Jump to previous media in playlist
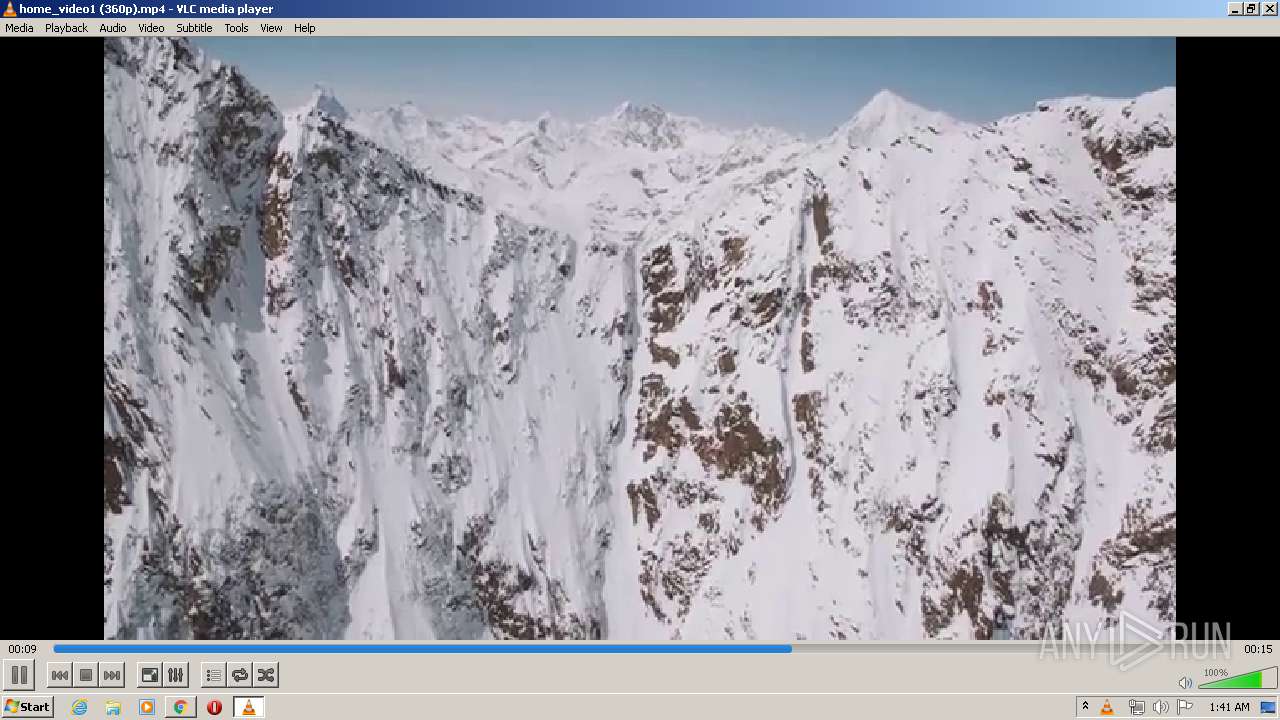 (x=60, y=676)
